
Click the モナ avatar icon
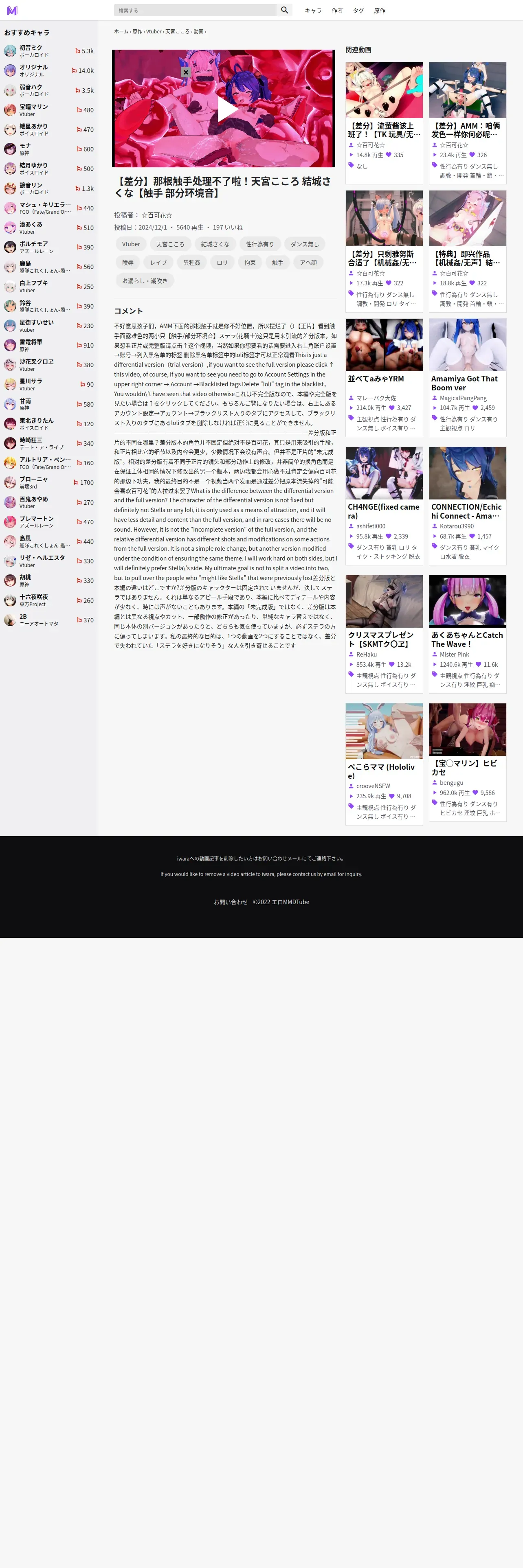point(10,149)
